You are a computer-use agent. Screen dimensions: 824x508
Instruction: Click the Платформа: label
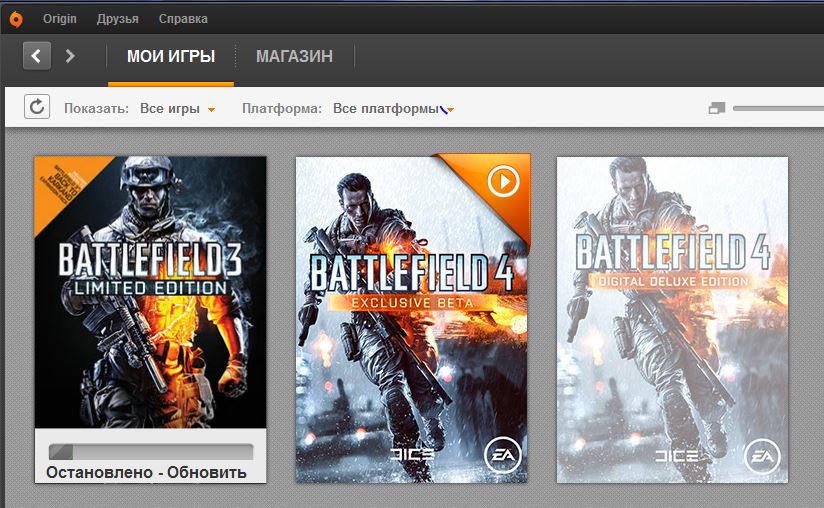point(282,109)
